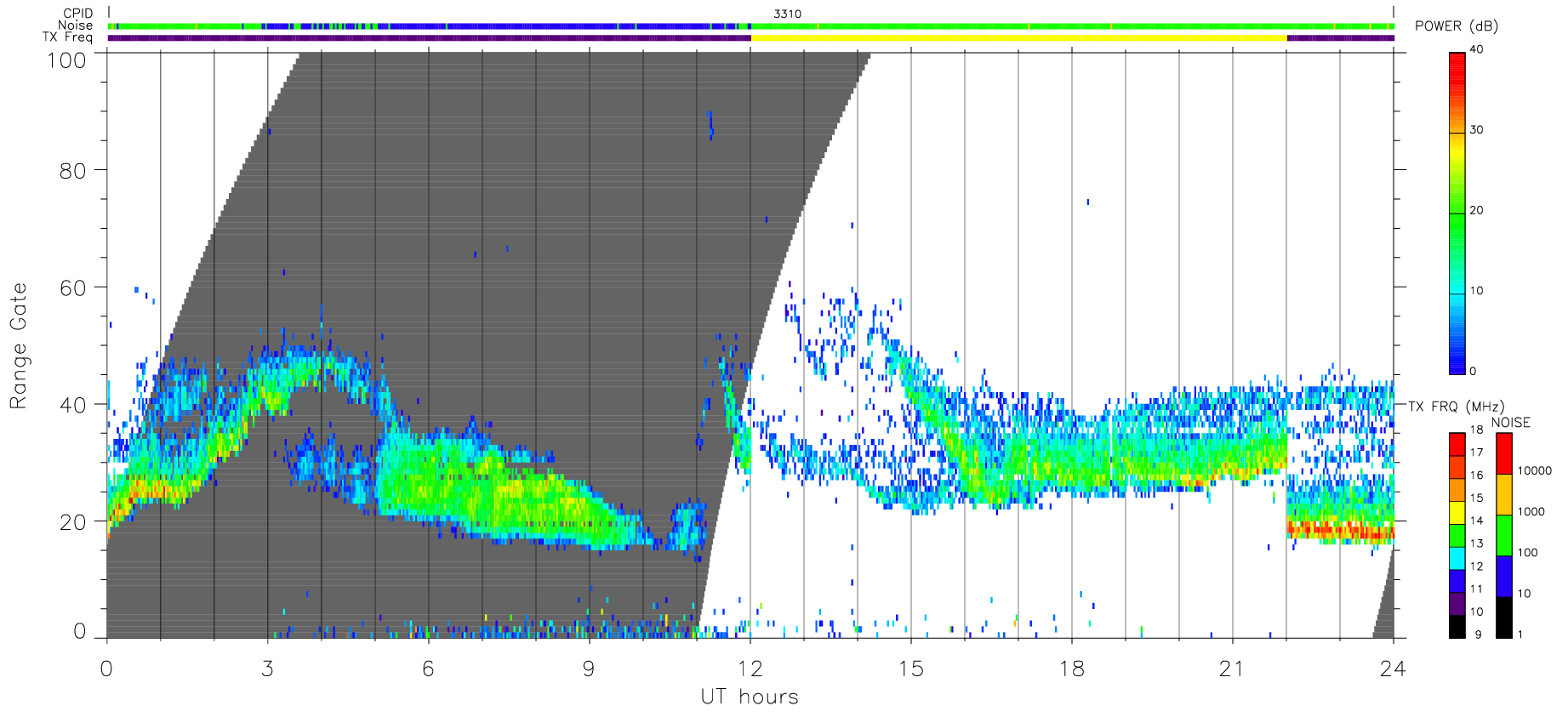Viewport: 1568px width, 723px height.
Task: Click the red swatch in NOISE legend
Action: point(1504,453)
